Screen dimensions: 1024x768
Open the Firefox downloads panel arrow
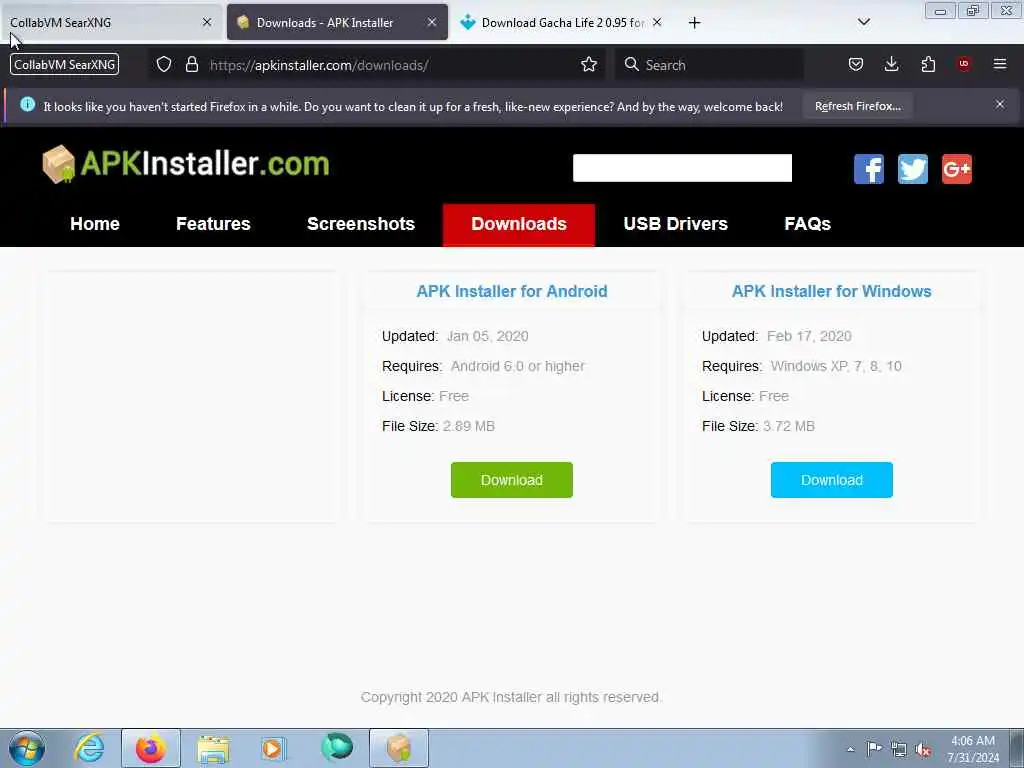[891, 64]
